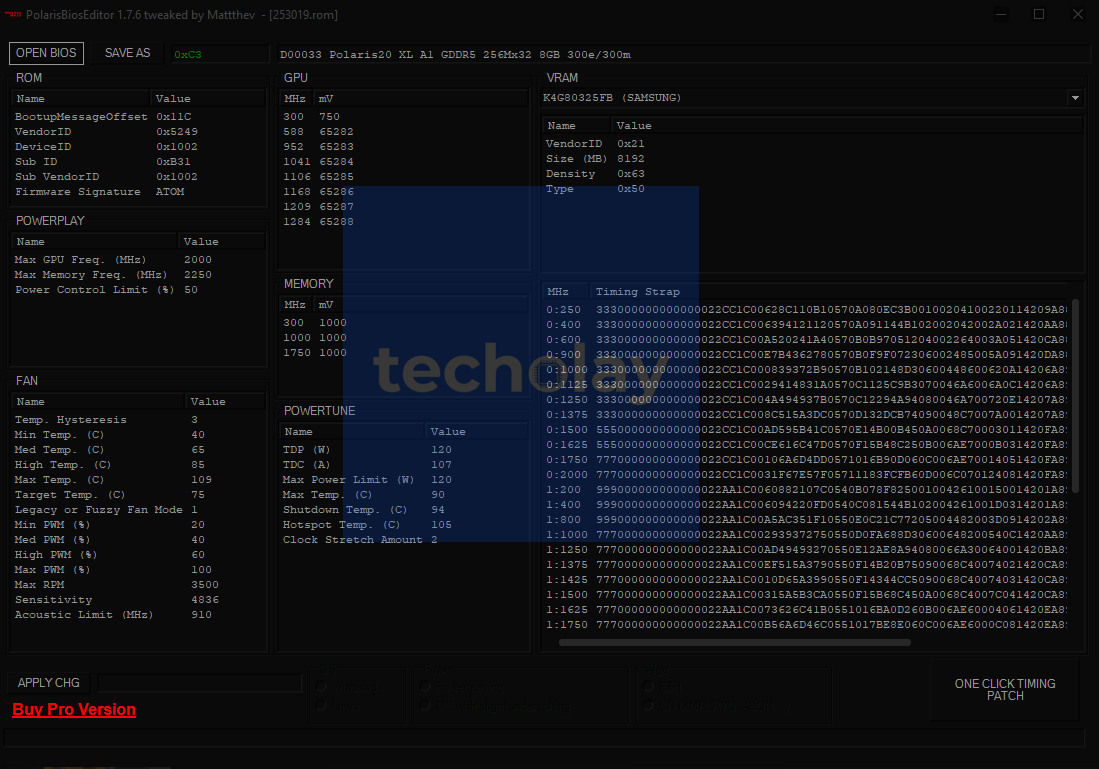Viewport: 1099px width, 769px height.
Task: Select the K4G80325FB (SAMSUNG) combo box
Action: click(812, 98)
